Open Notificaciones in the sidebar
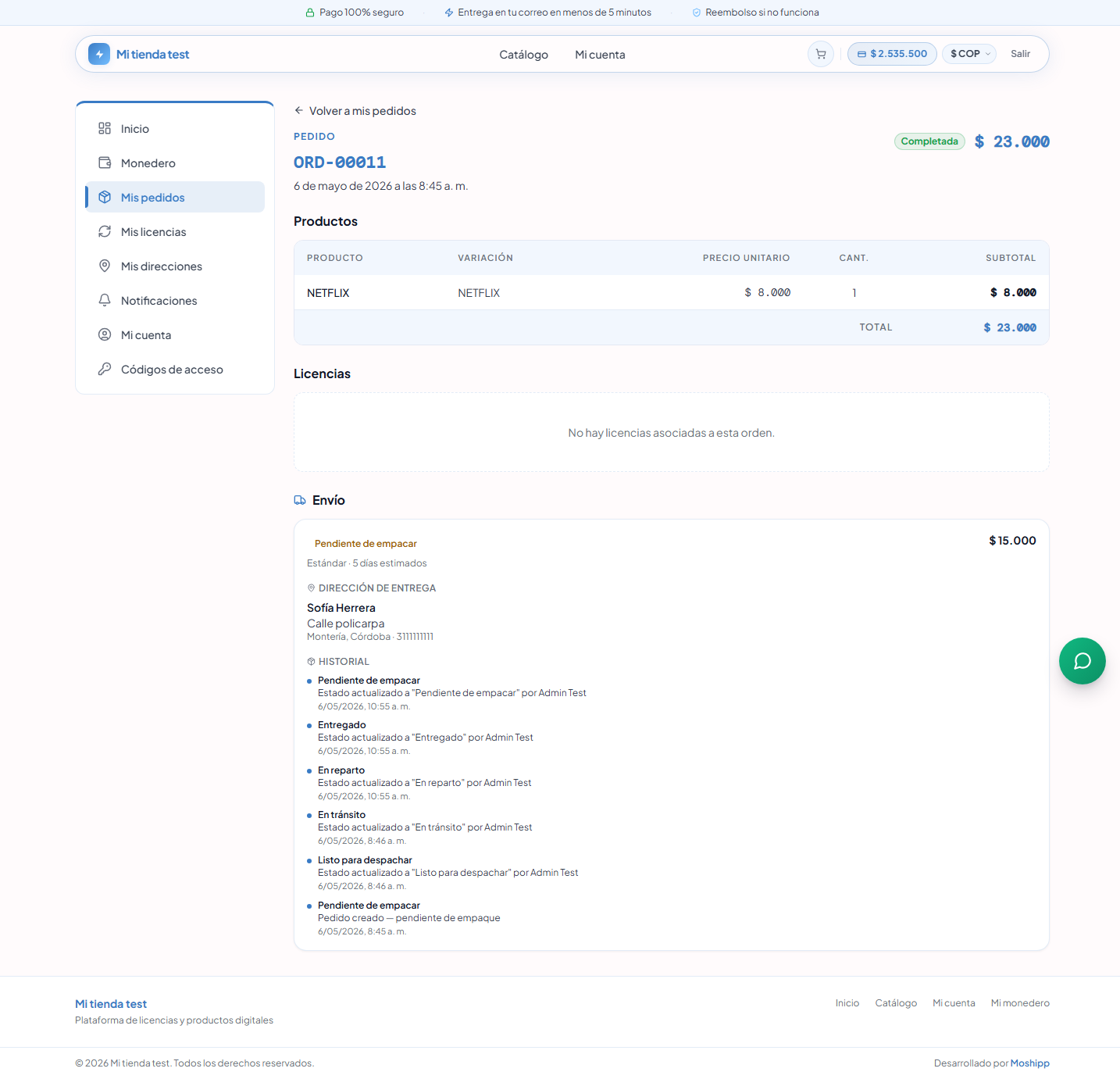Image resolution: width=1120 pixels, height=1079 pixels. tap(175, 300)
